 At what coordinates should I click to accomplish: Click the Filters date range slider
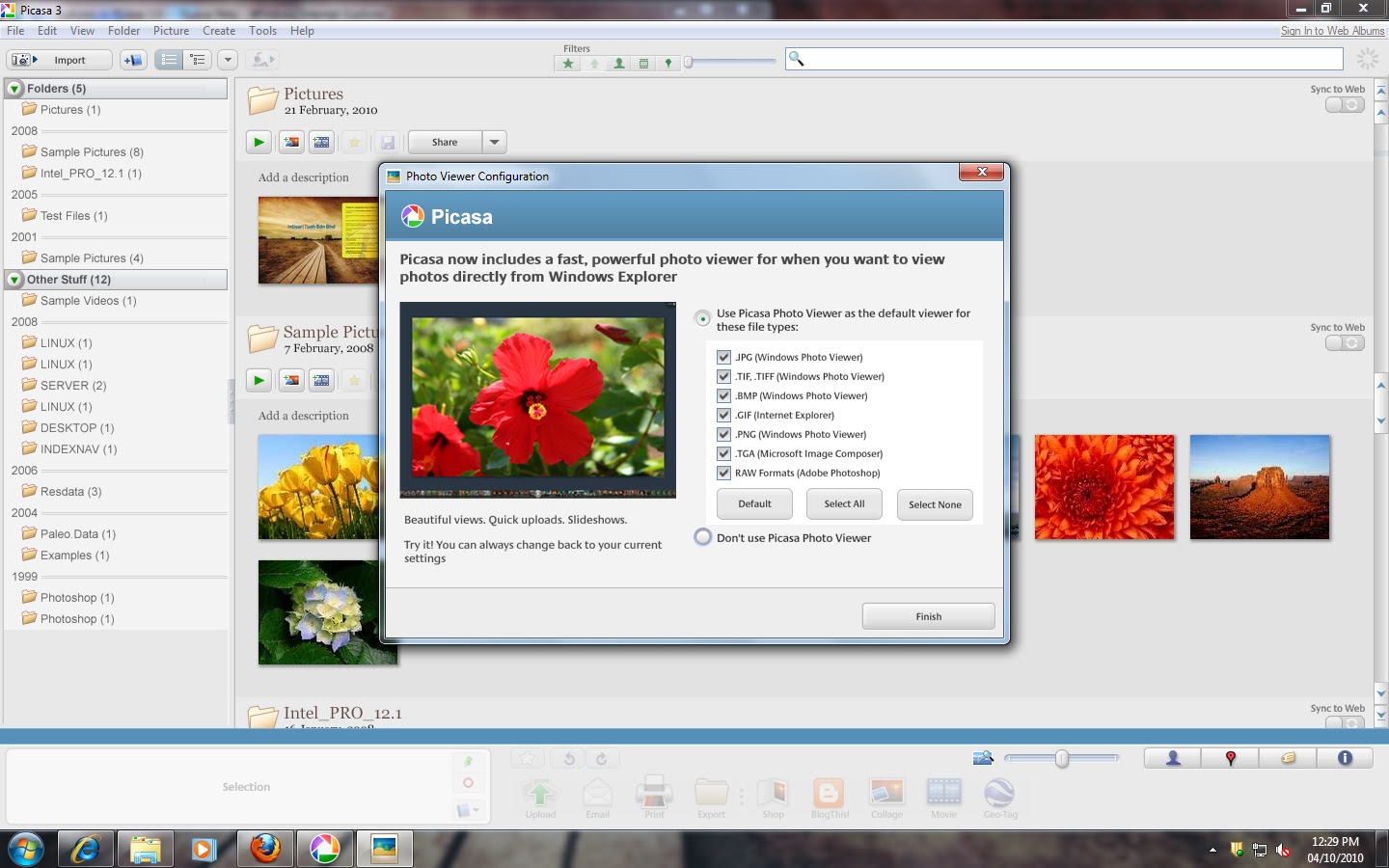click(729, 63)
